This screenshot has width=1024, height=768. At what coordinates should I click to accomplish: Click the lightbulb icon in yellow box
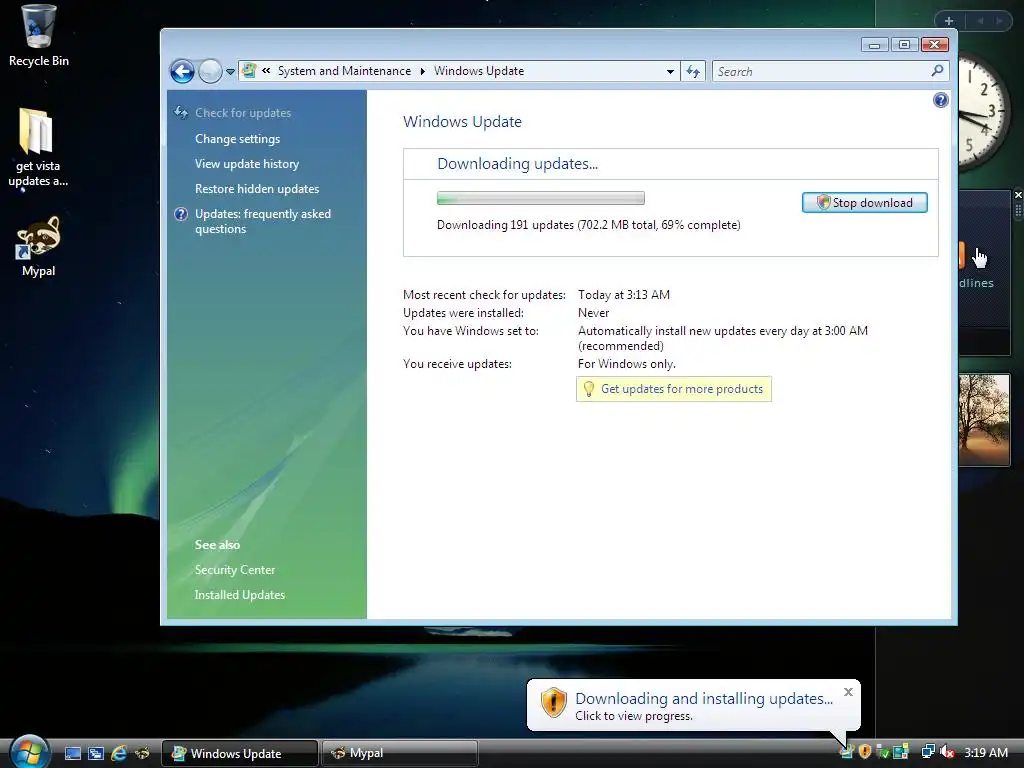(x=588, y=389)
